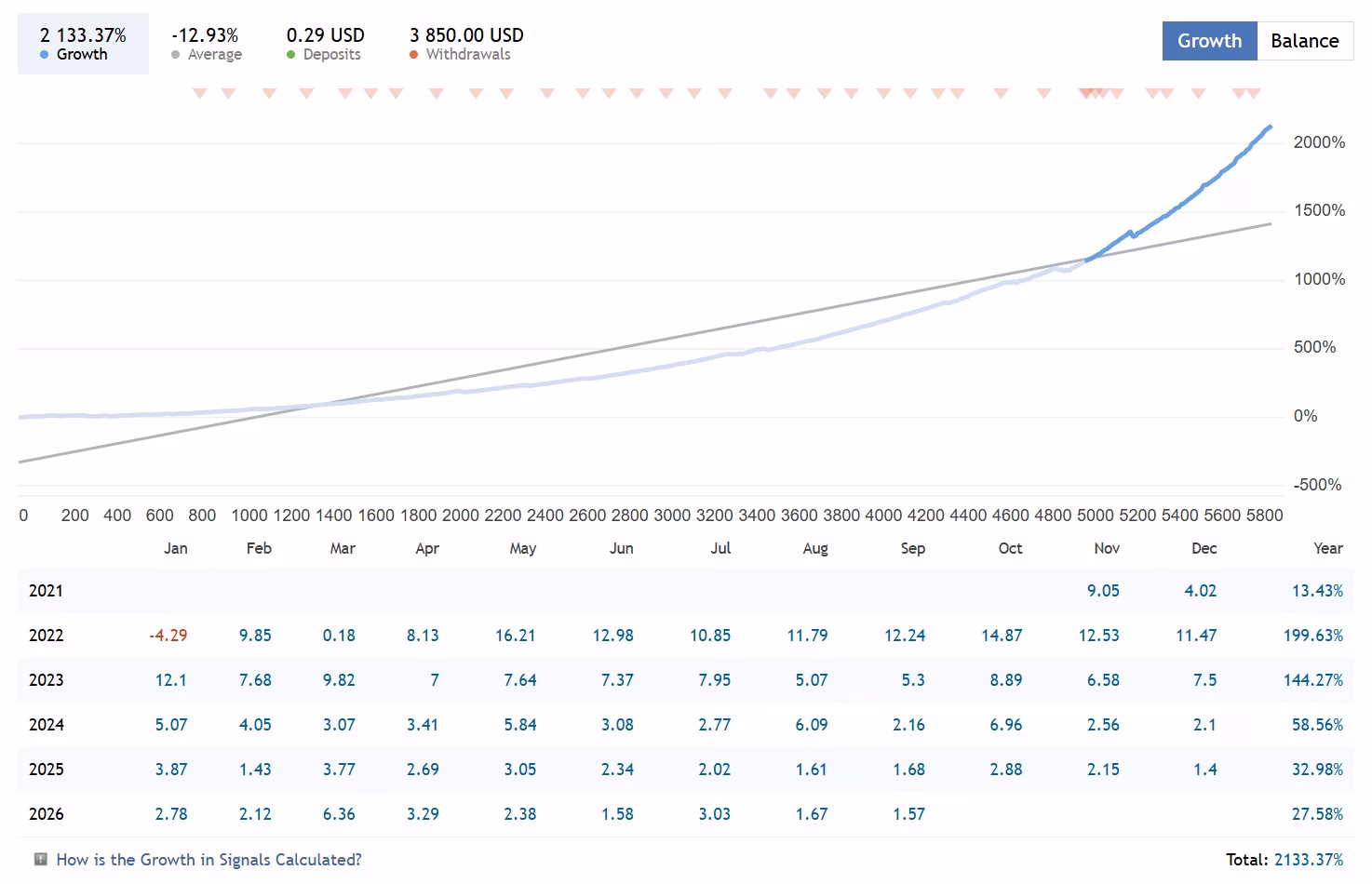Click the 2022 October value 14.87
This screenshot has width=1372, height=884.
point(1002,636)
